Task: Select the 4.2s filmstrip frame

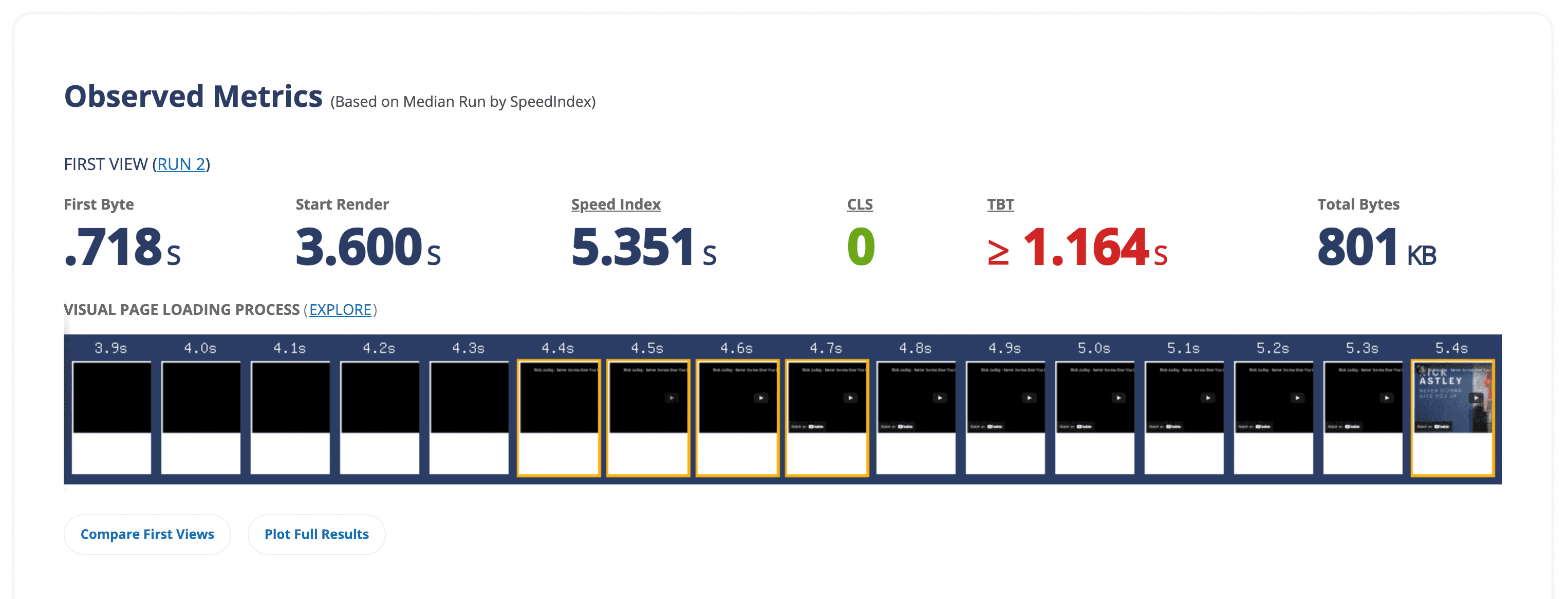Action: tap(380, 418)
